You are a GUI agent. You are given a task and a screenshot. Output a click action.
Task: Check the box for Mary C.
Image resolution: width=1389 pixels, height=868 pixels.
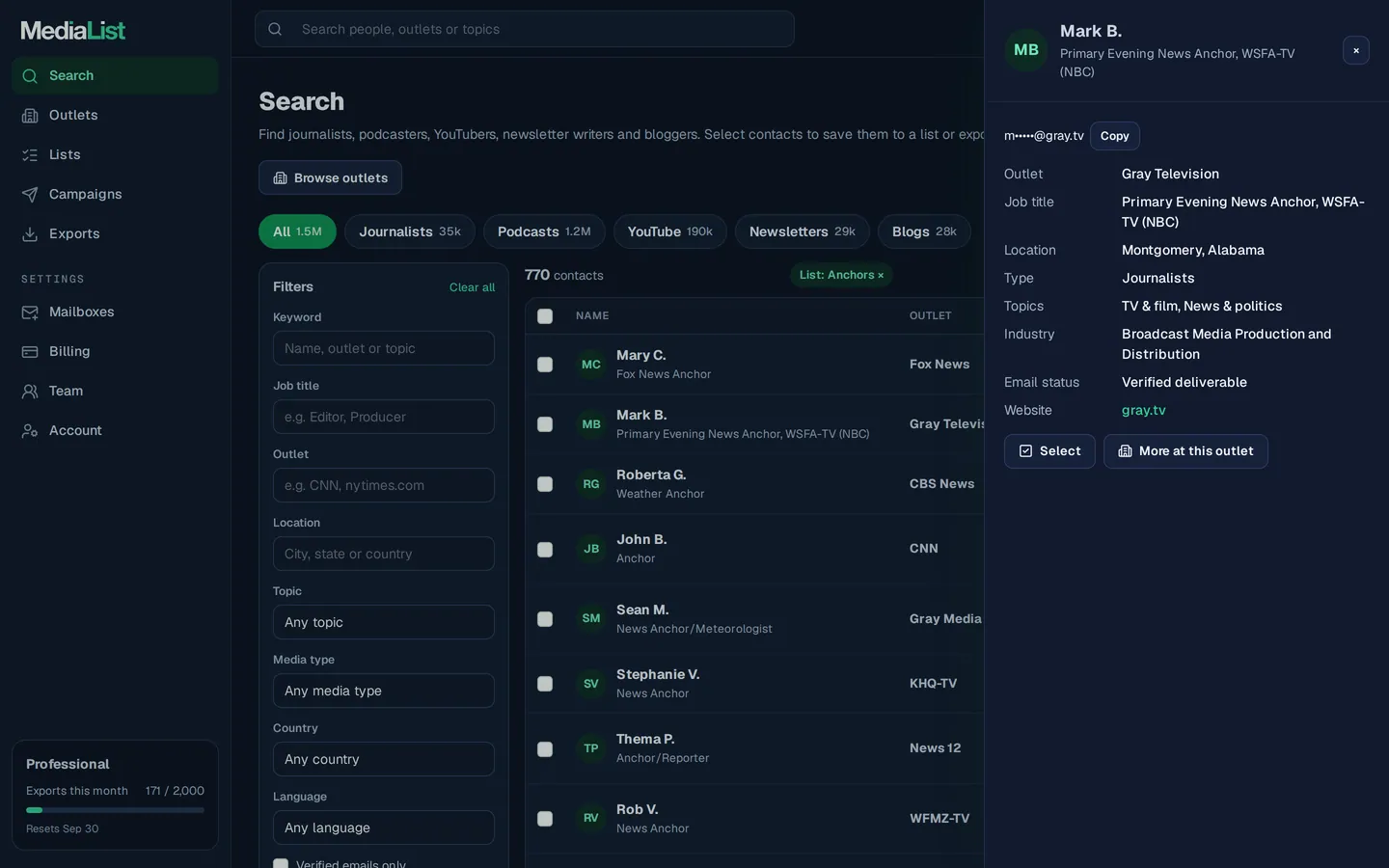pos(545,365)
